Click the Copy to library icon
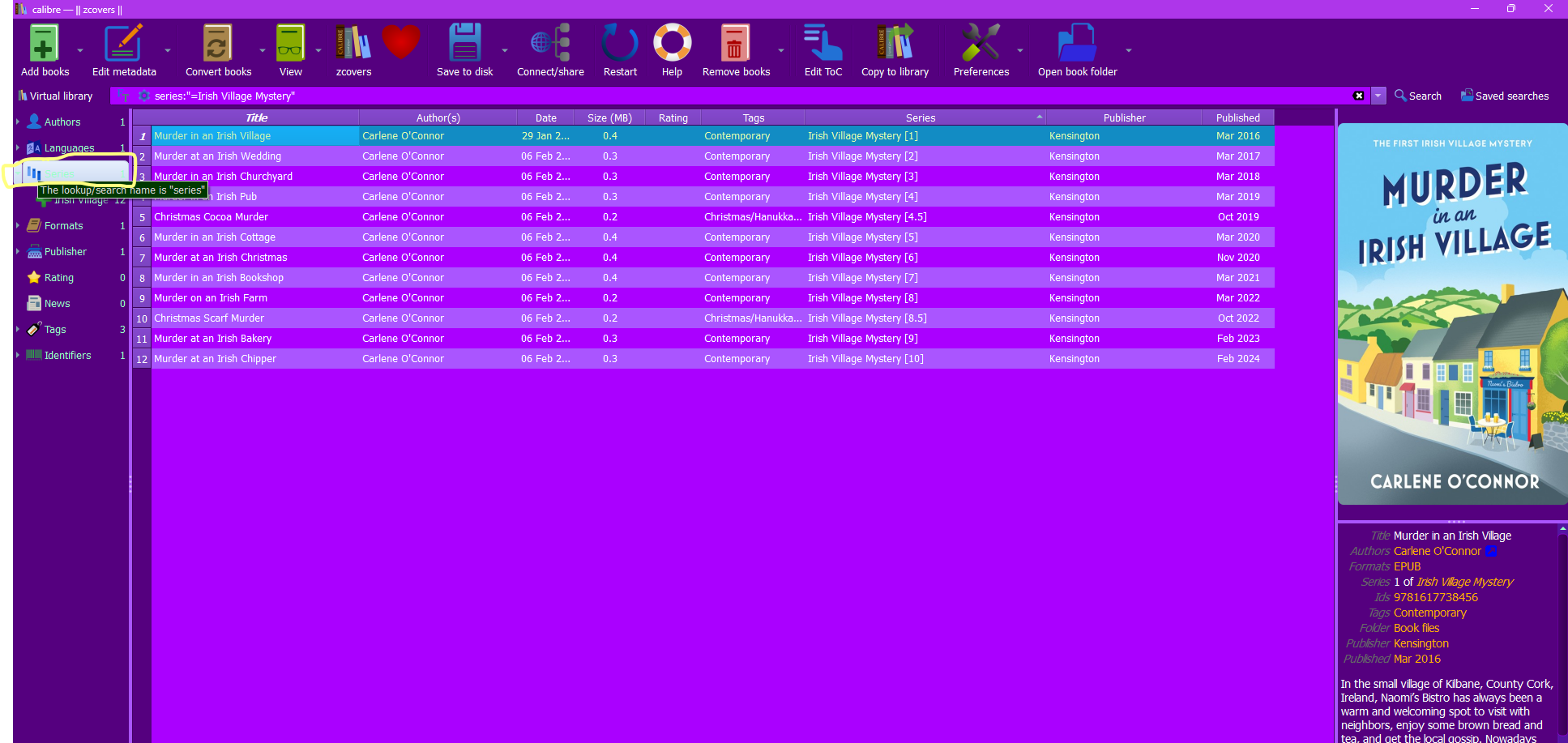The height and width of the screenshot is (743, 1568). coord(895,43)
